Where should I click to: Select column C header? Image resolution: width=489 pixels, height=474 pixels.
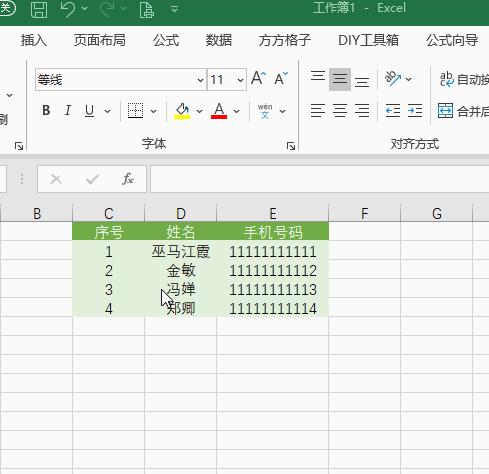pyautogui.click(x=109, y=213)
